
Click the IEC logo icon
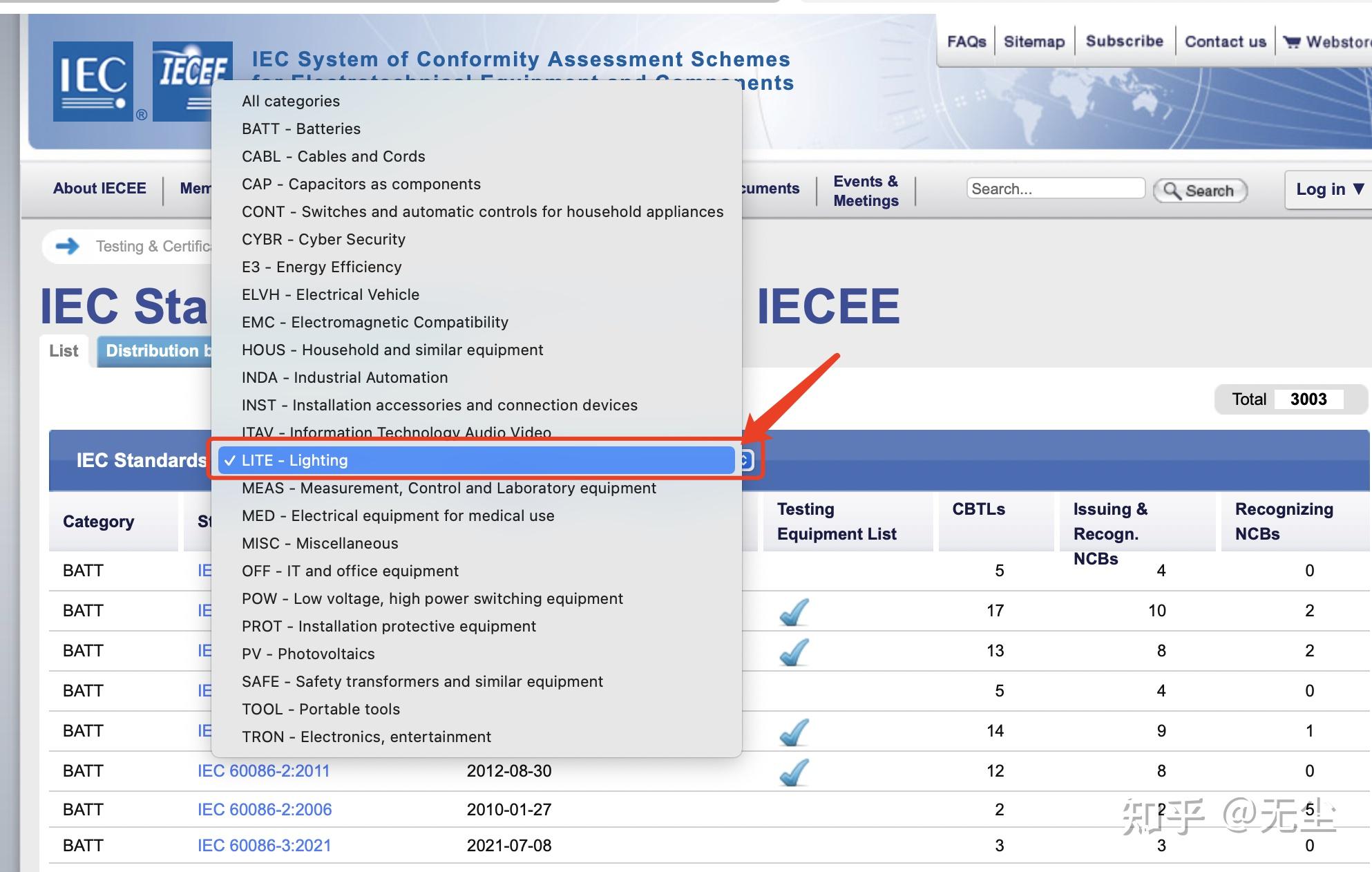(93, 81)
